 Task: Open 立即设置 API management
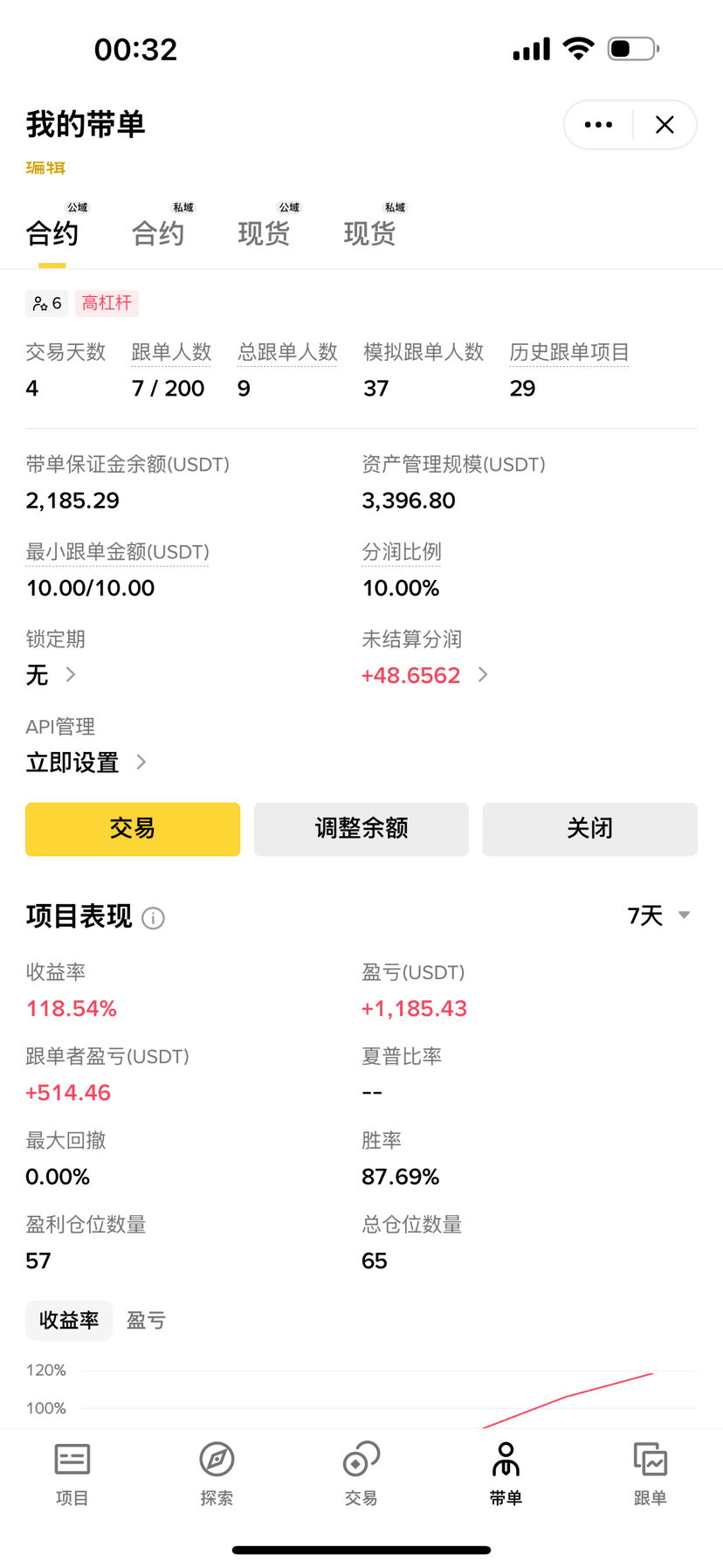tap(86, 763)
